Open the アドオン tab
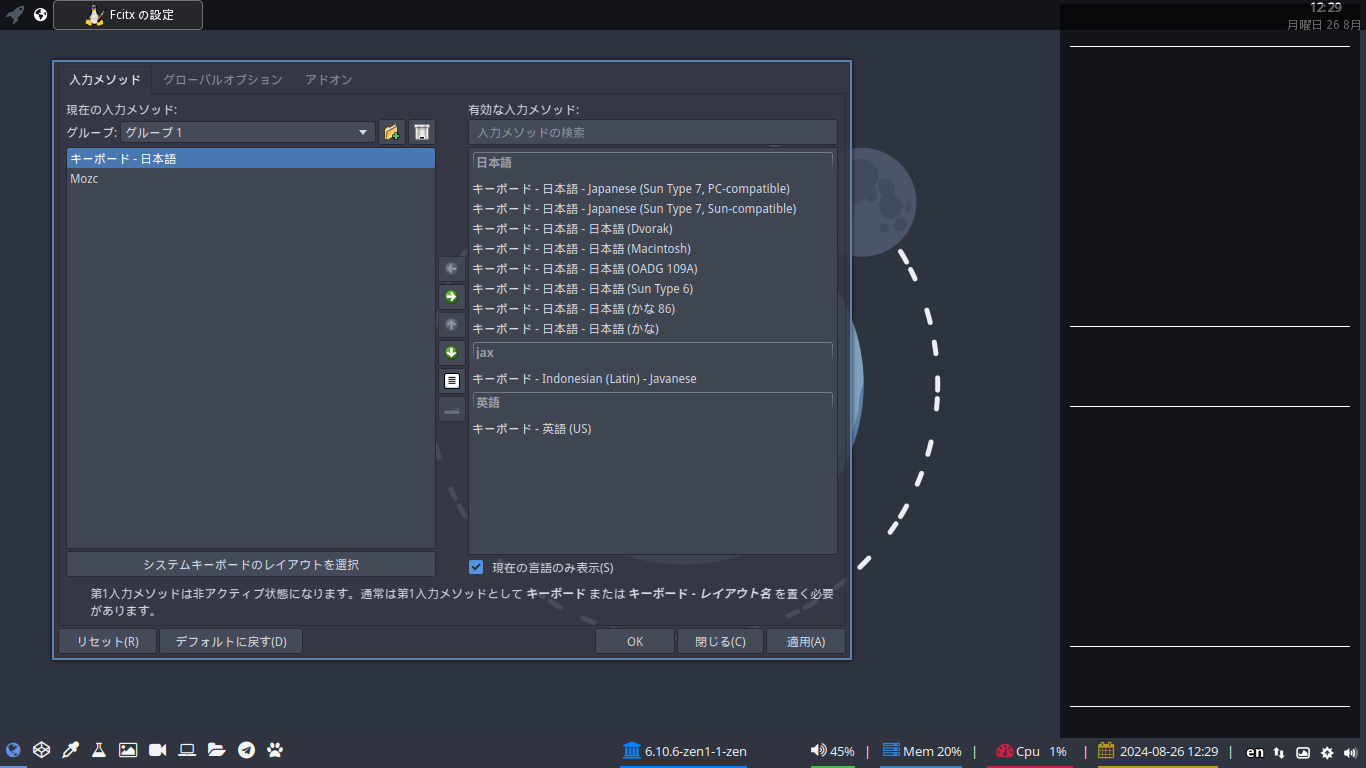This screenshot has width=1366, height=768. pos(329,79)
